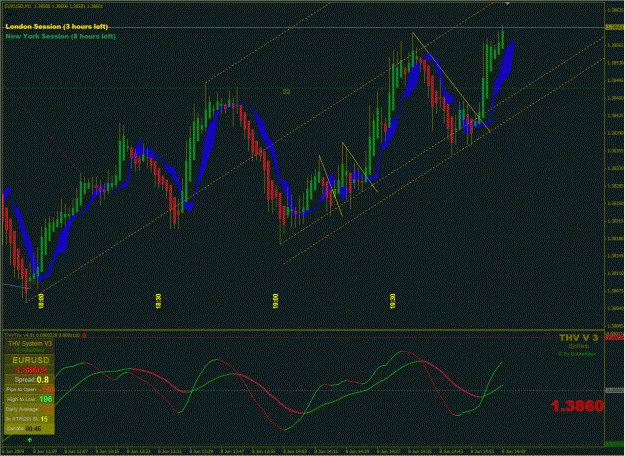
Task: Click the 3x ATR(20) SL 15 row
Action: tap(30, 419)
